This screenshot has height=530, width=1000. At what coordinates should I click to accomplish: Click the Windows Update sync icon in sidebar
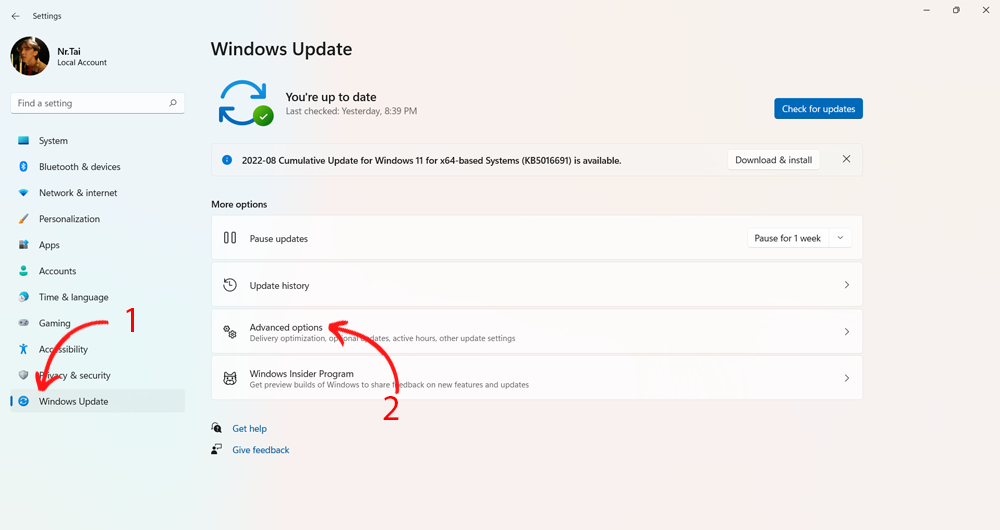(24, 401)
